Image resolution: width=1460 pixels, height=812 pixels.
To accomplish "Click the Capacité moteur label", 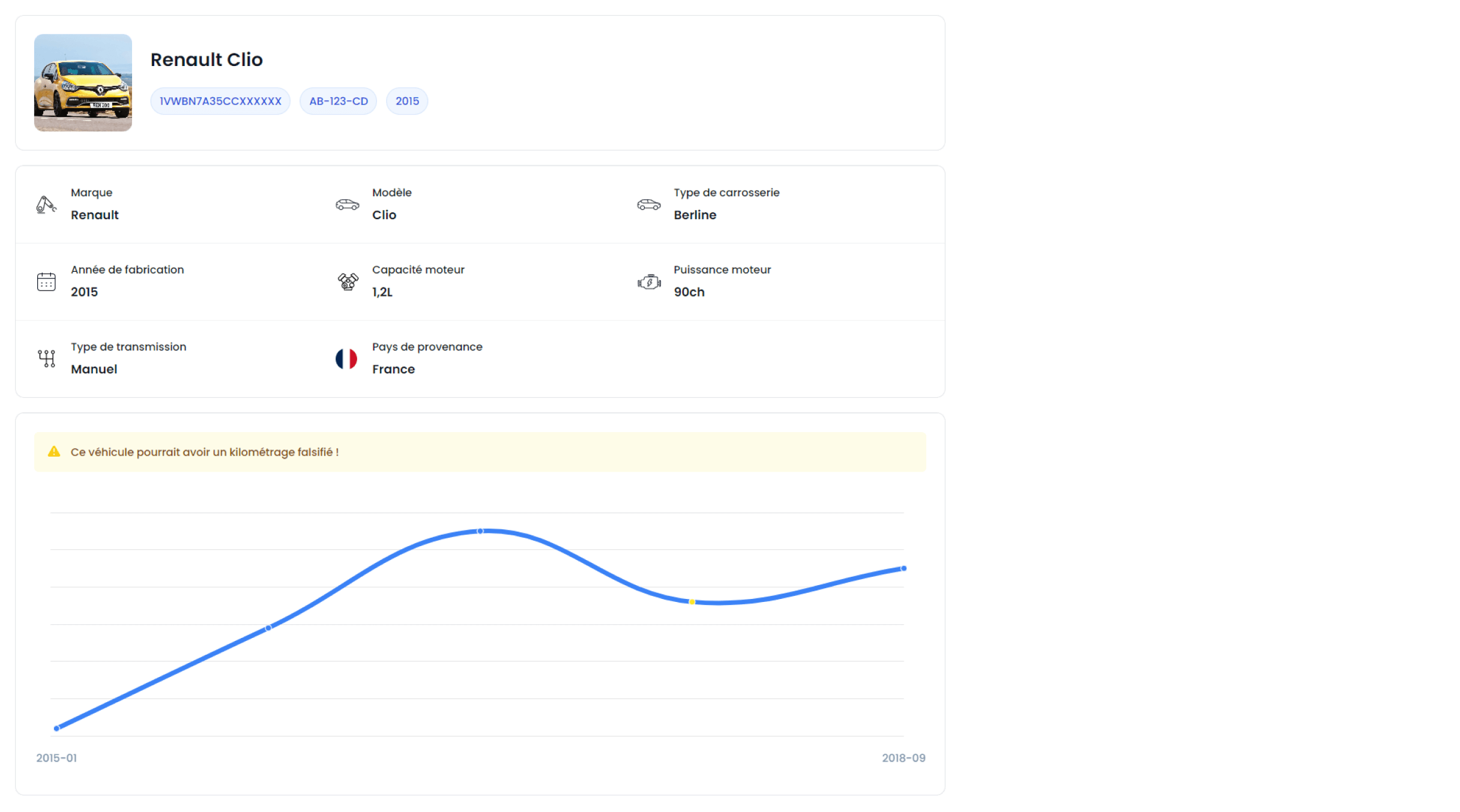I will (x=418, y=269).
